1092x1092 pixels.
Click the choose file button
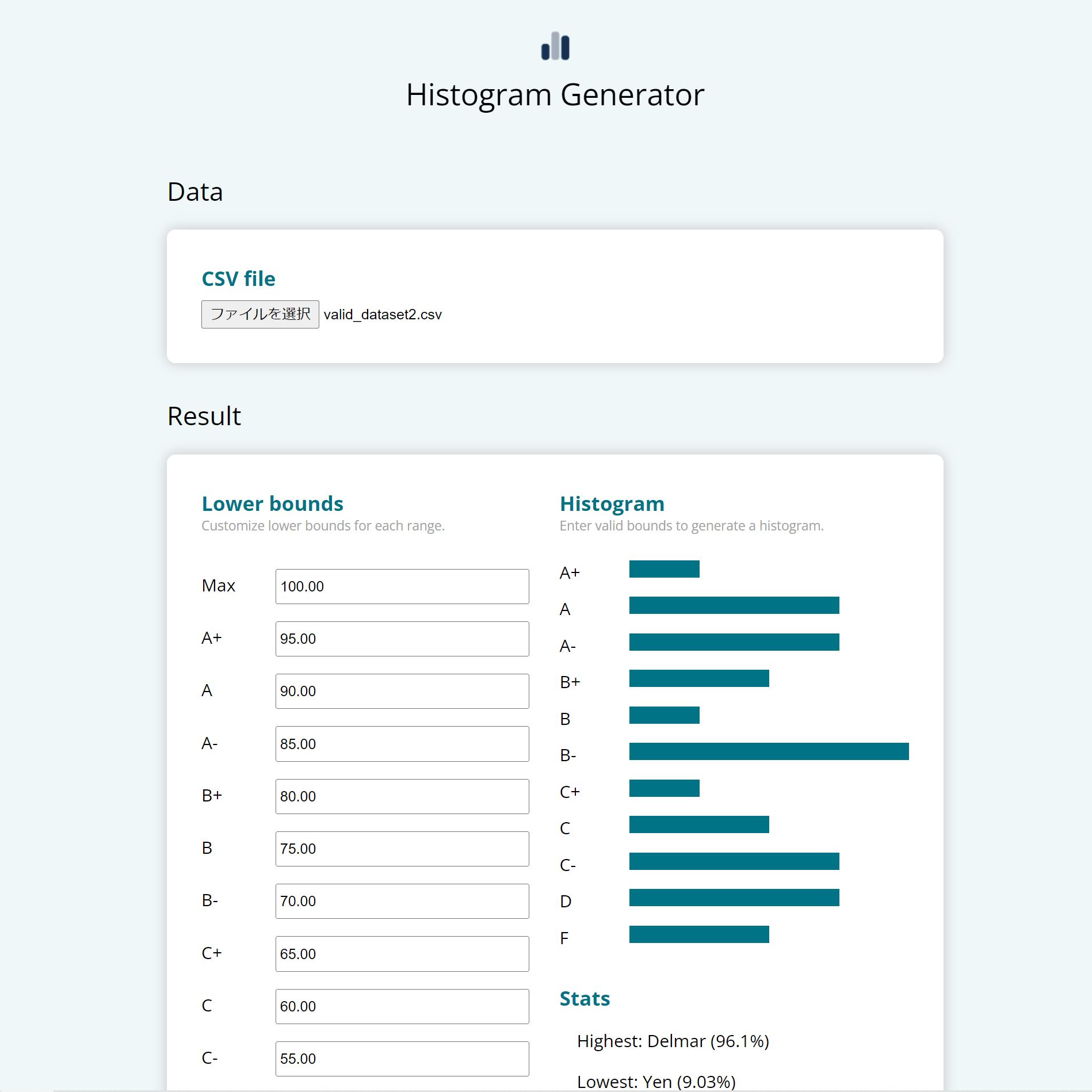(260, 314)
